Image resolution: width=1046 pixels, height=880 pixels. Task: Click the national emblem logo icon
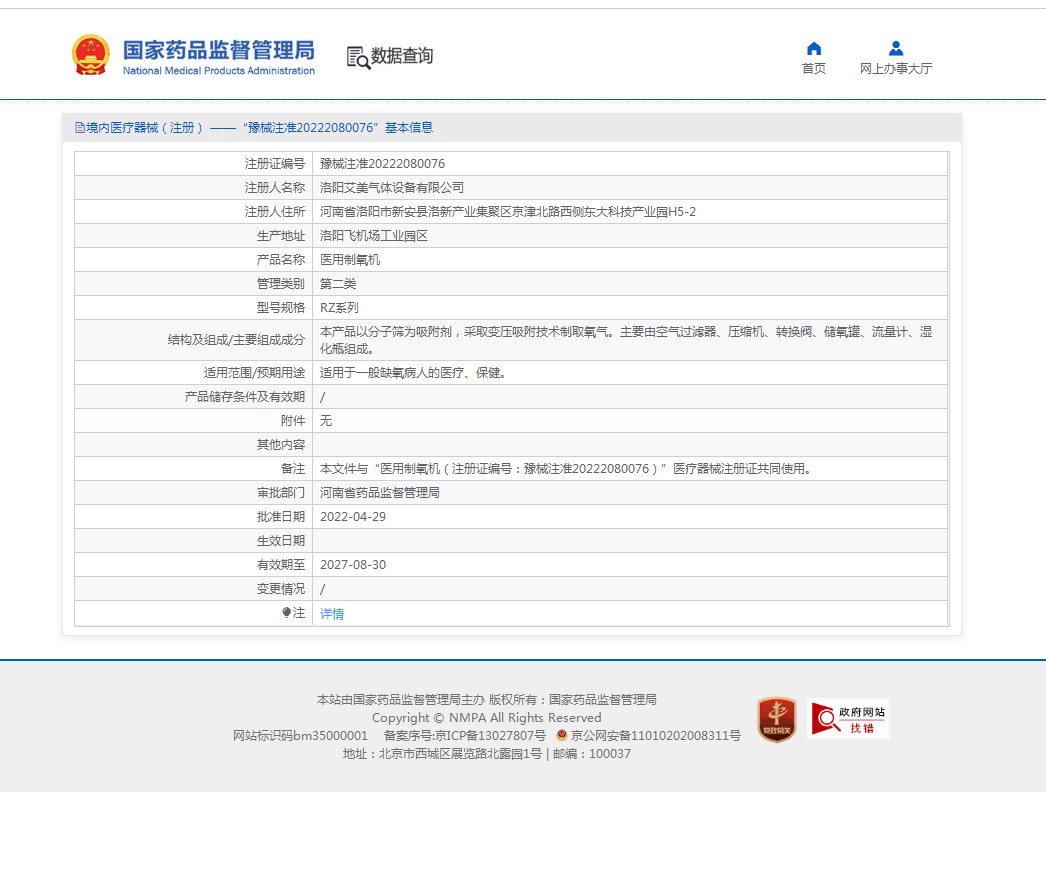pyautogui.click(x=91, y=55)
